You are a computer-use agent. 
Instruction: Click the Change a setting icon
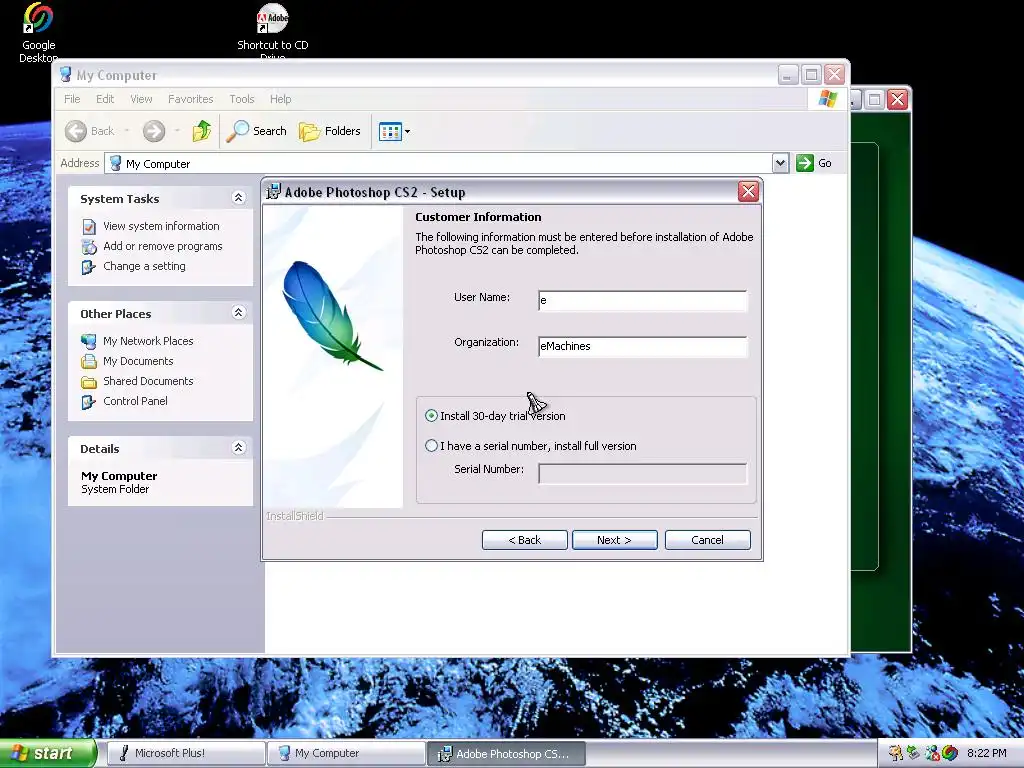coord(89,267)
